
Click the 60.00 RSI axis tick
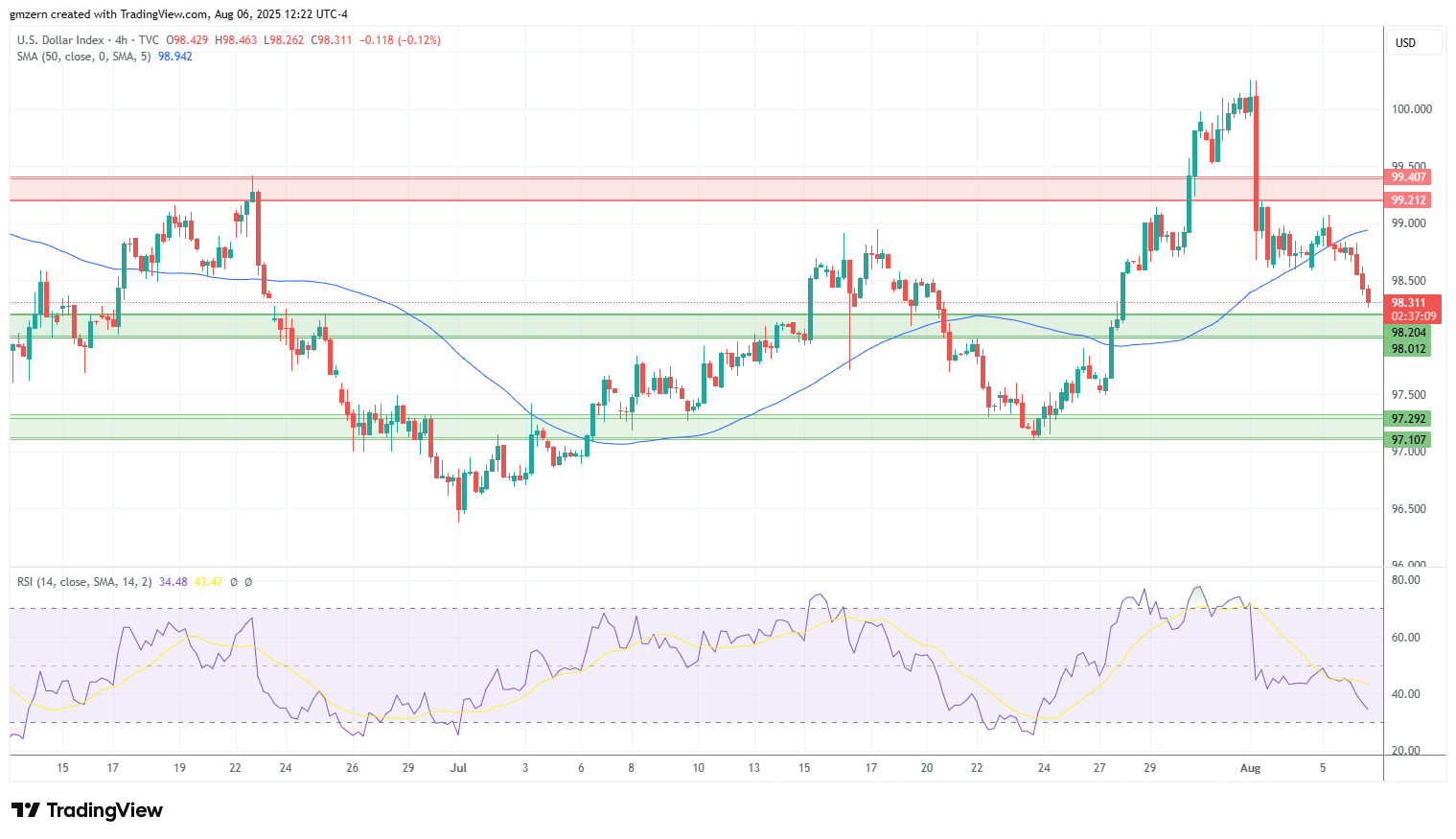click(1406, 638)
